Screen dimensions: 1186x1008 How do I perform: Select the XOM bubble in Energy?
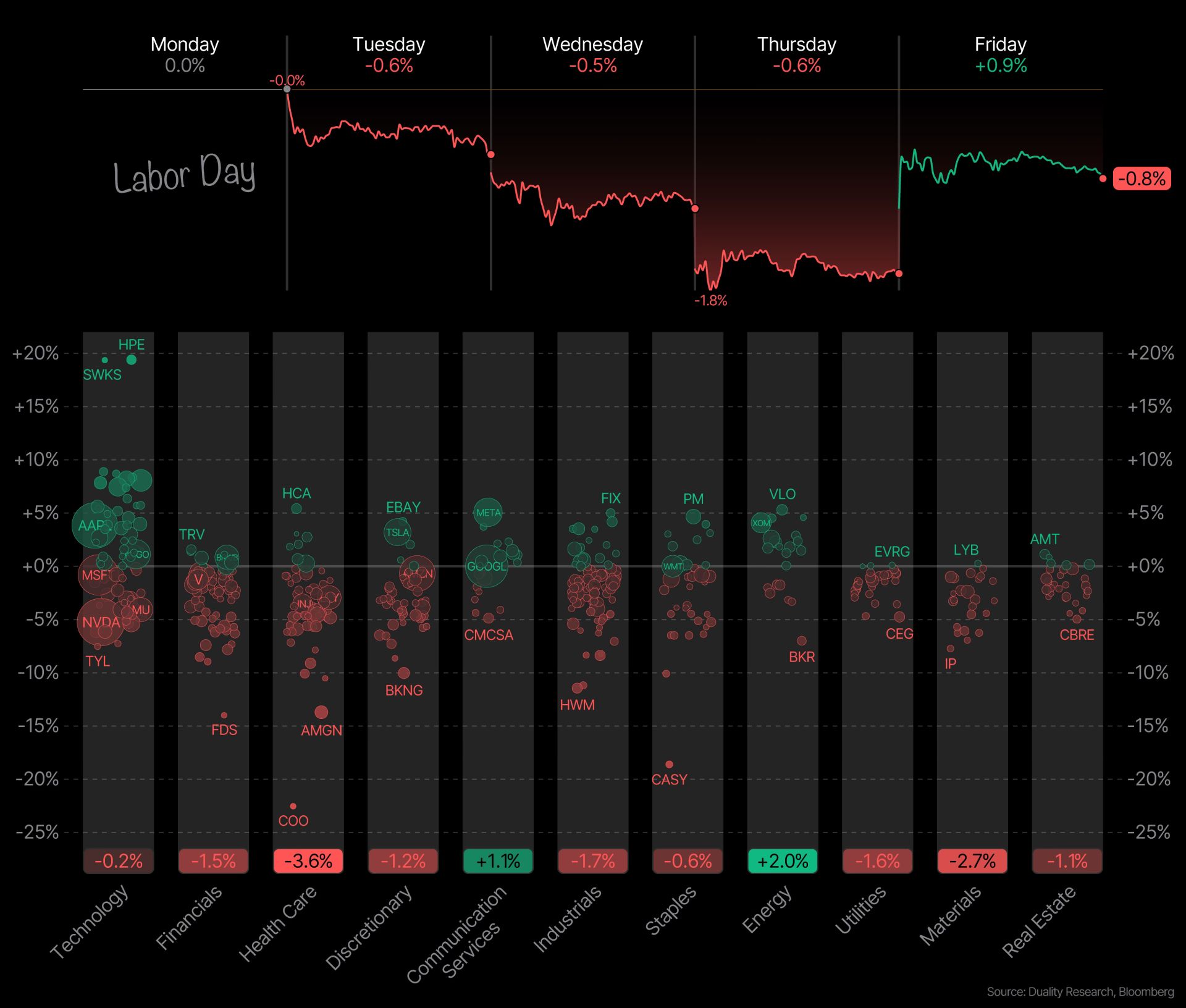[x=761, y=523]
